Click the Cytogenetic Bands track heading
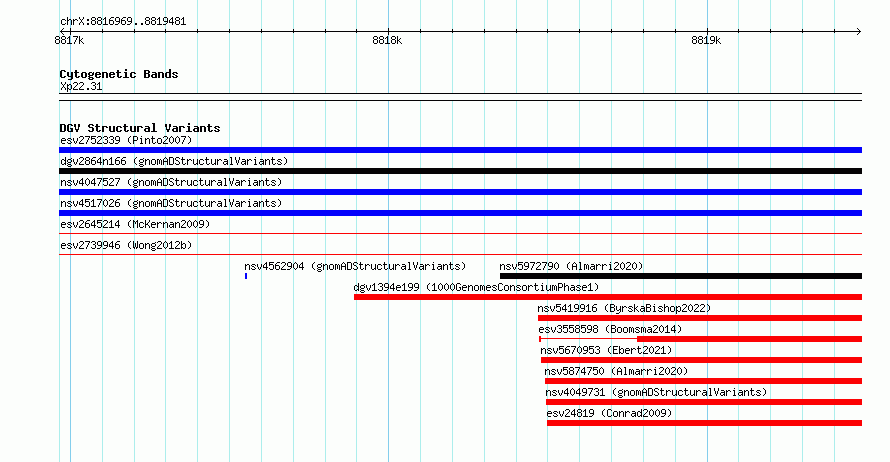Image resolution: width=890 pixels, height=462 pixels. click(119, 74)
